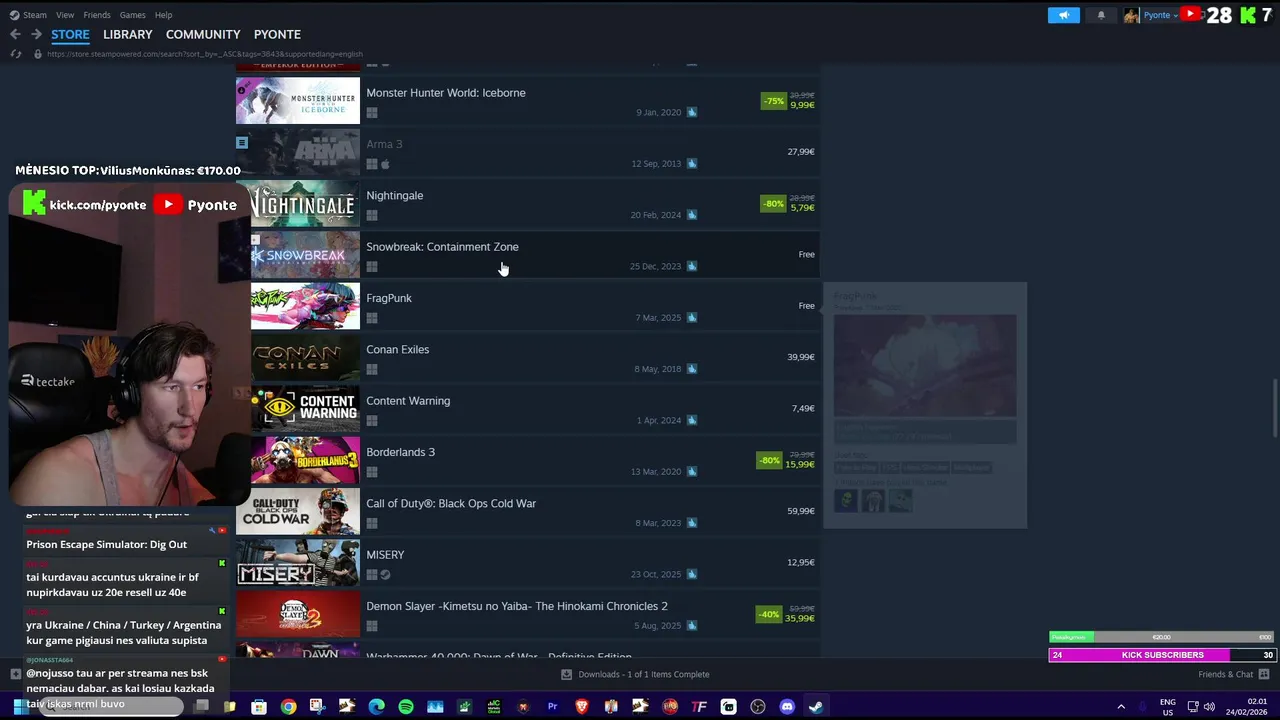Viewport: 1280px width, 720px height.
Task: Click the Windows volume speaker icon
Action: pos(1209,707)
